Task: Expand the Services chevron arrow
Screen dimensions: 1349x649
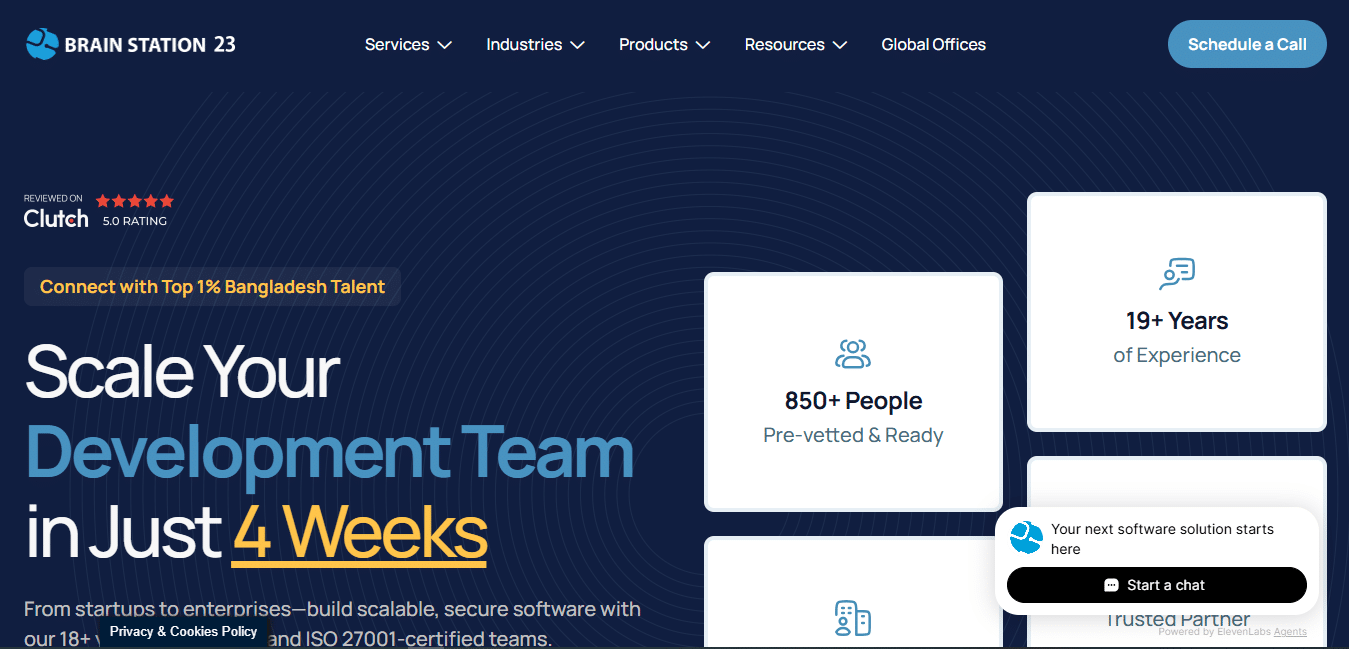Action: point(445,45)
